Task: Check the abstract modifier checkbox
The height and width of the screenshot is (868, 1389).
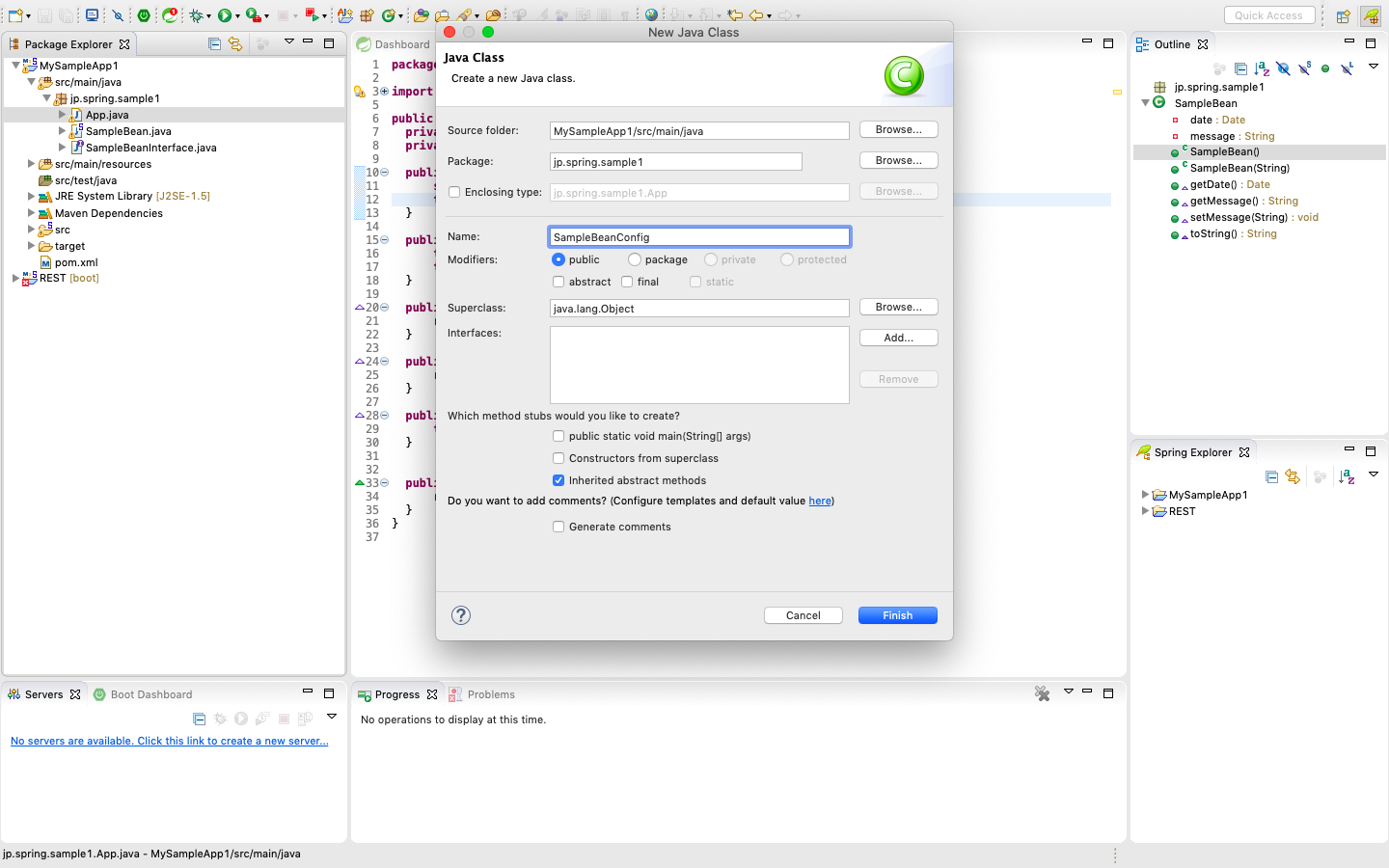Action: coord(558,282)
